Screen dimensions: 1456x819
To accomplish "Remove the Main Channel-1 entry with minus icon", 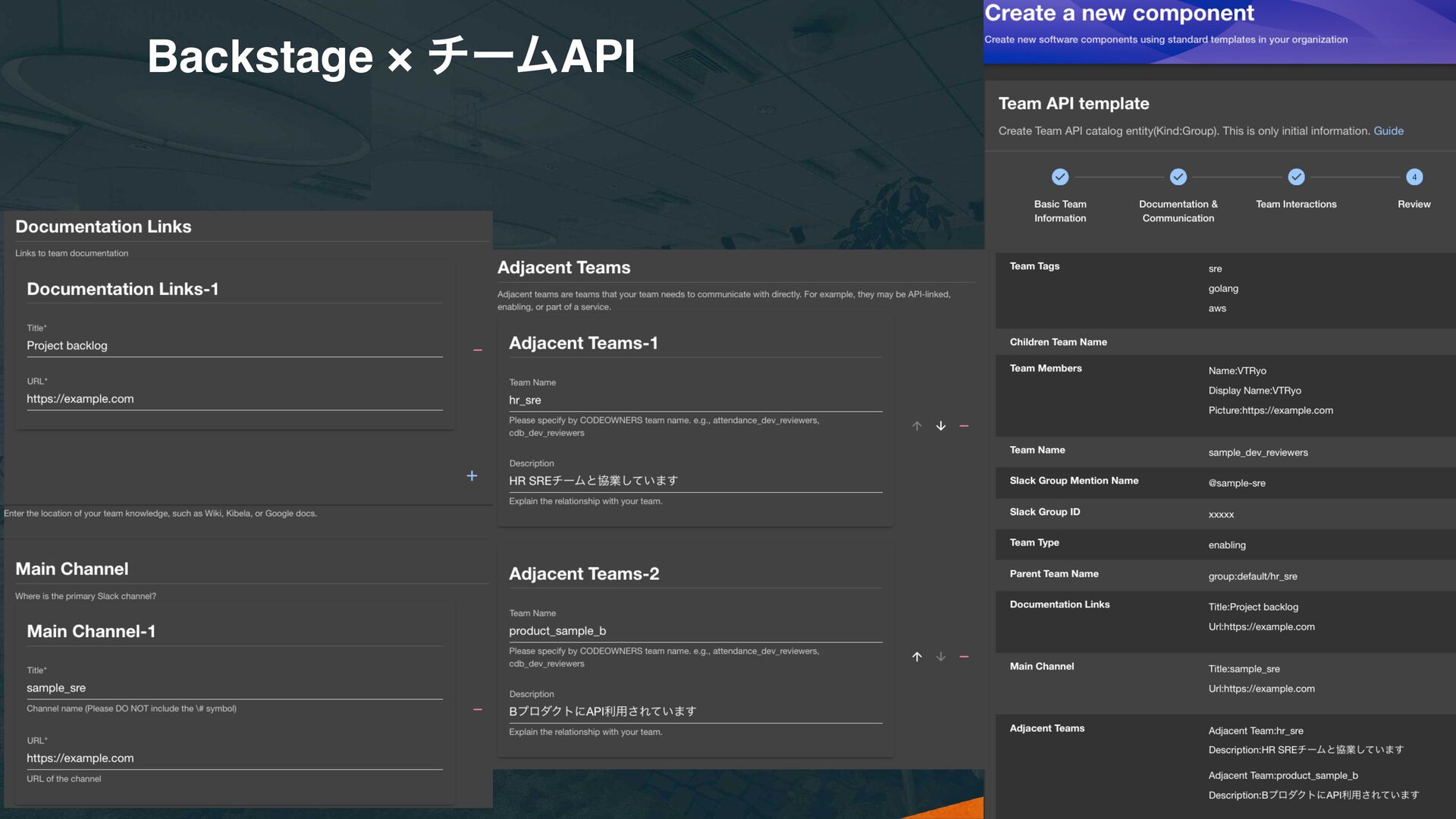I will click(x=478, y=710).
